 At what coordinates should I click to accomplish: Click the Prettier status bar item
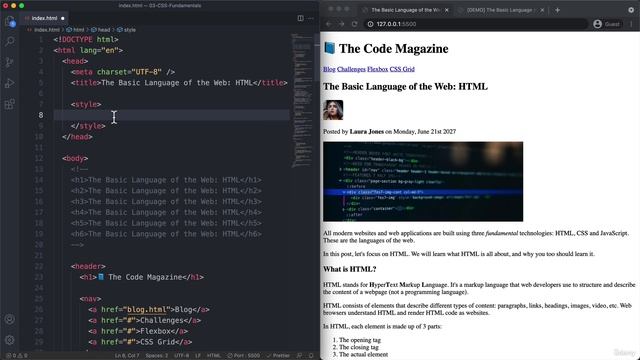[x=278, y=356]
